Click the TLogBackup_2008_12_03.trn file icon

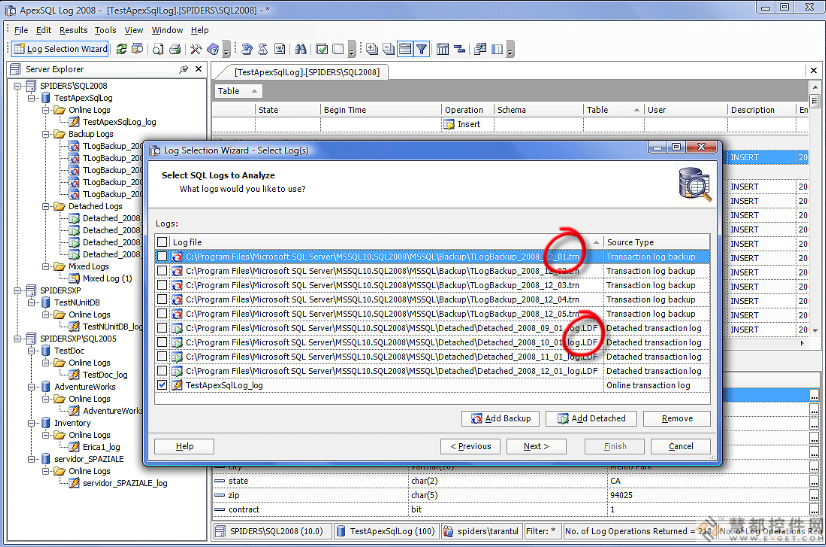click(177, 285)
